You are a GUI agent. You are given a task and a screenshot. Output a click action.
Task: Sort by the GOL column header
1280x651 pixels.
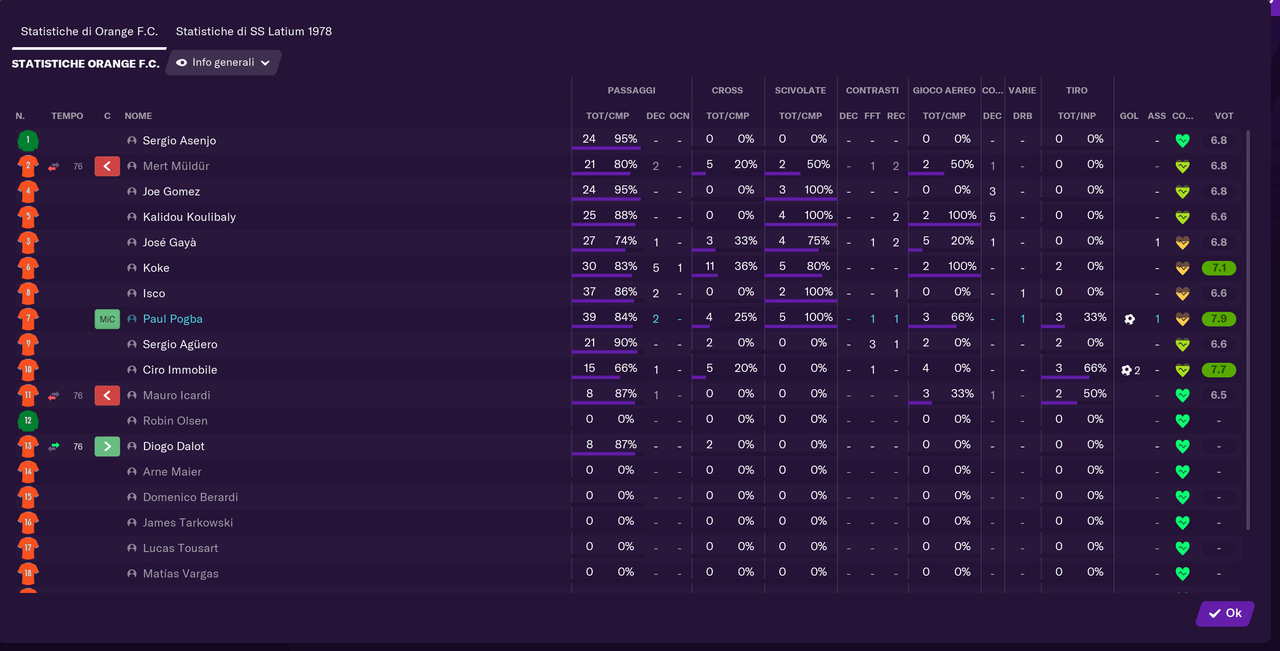tap(1129, 116)
